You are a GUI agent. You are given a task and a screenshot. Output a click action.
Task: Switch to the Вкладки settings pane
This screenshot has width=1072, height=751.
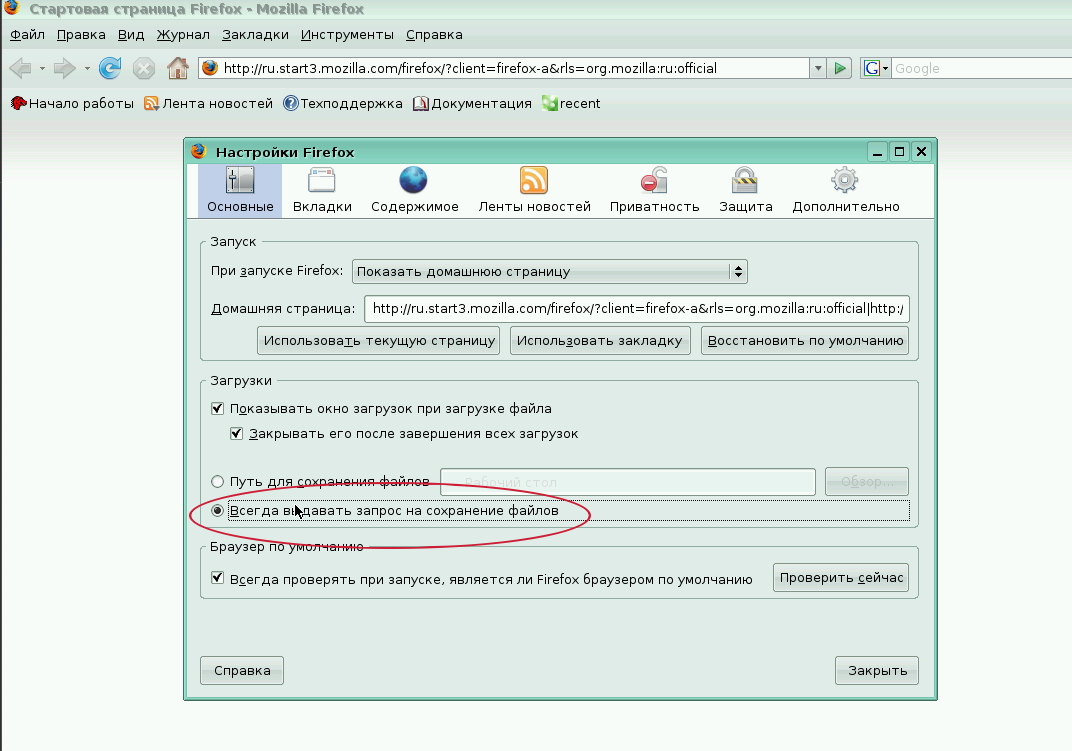point(322,191)
